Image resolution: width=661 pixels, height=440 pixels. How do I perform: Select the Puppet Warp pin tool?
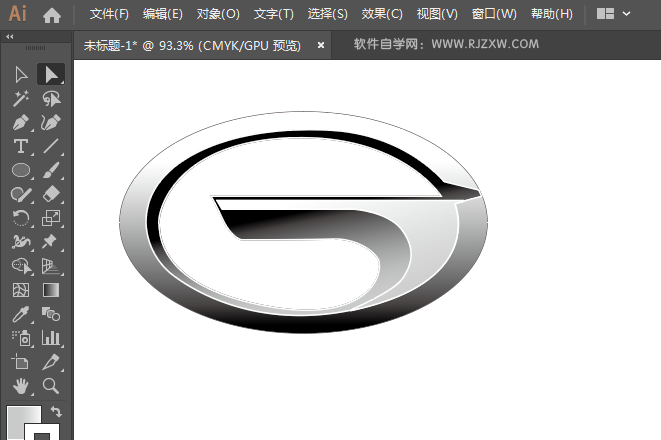point(51,242)
